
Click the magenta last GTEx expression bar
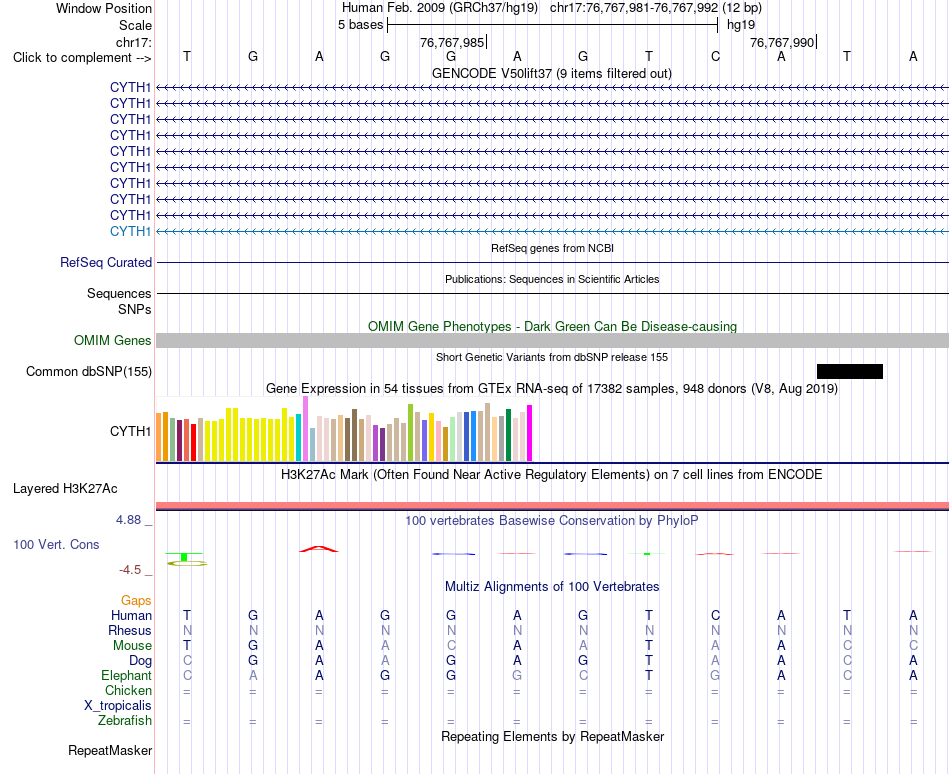530,433
